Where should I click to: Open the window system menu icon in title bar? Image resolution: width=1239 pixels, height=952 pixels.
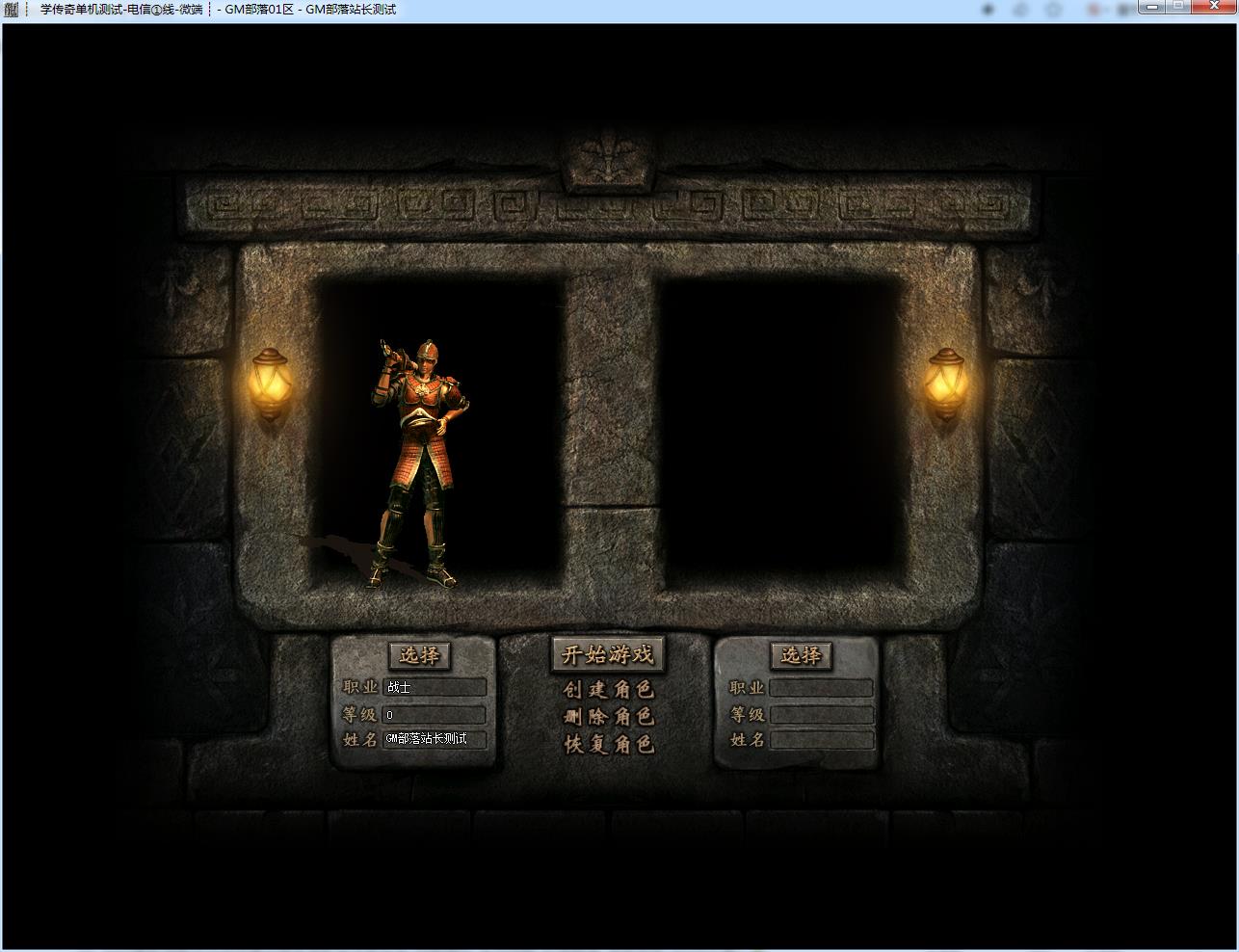tap(11, 10)
